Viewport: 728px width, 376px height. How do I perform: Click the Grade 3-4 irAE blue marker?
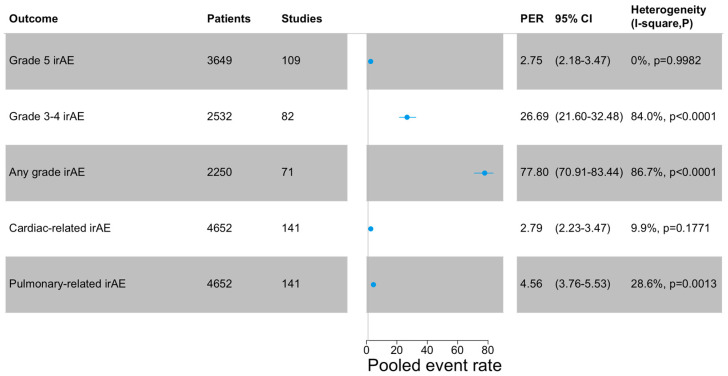(407, 117)
